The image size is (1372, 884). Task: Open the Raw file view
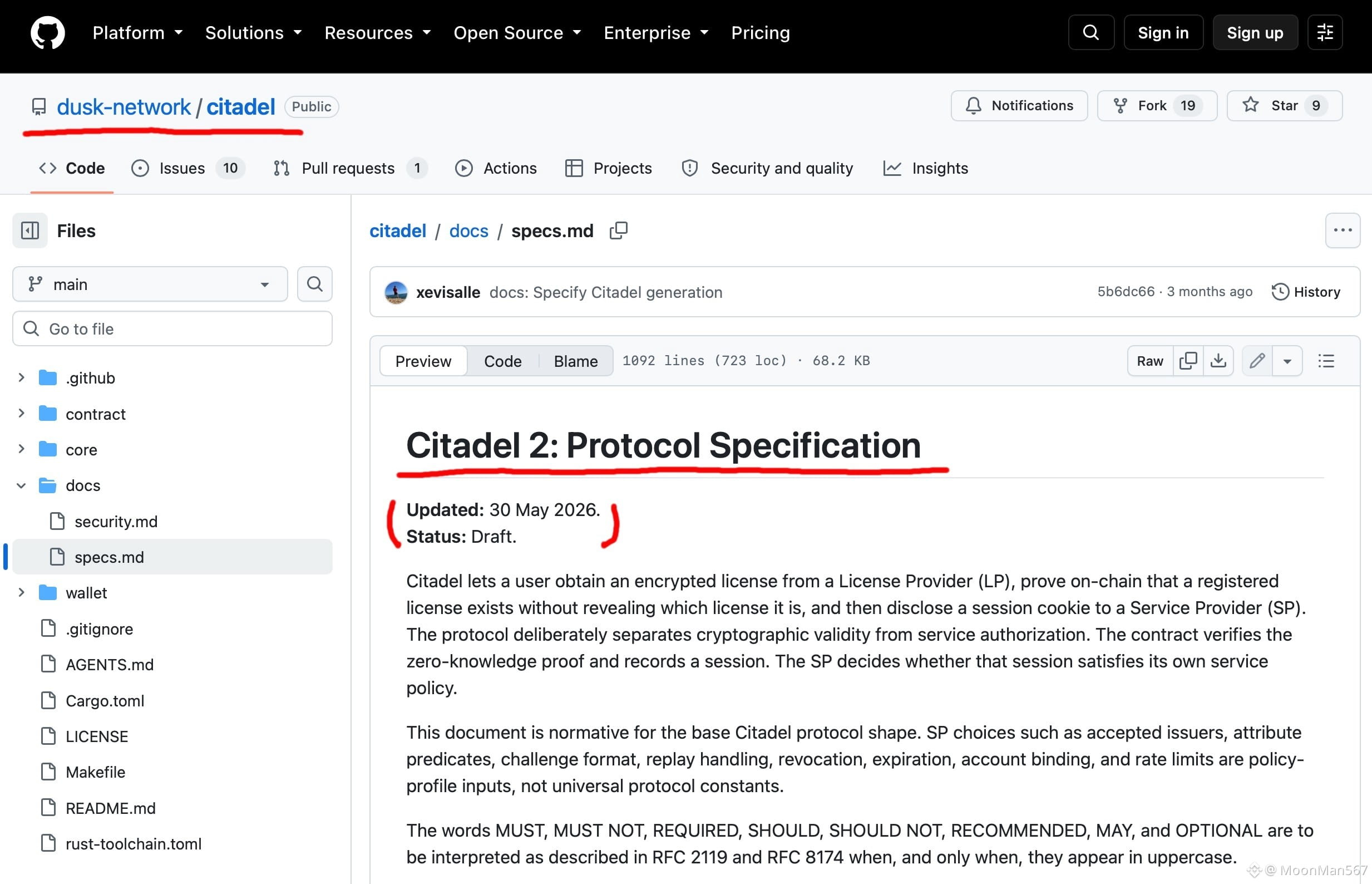pyautogui.click(x=1150, y=361)
